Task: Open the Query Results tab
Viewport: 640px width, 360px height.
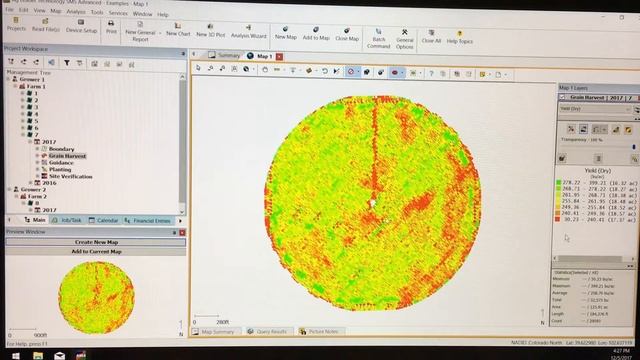Action: (x=267, y=331)
